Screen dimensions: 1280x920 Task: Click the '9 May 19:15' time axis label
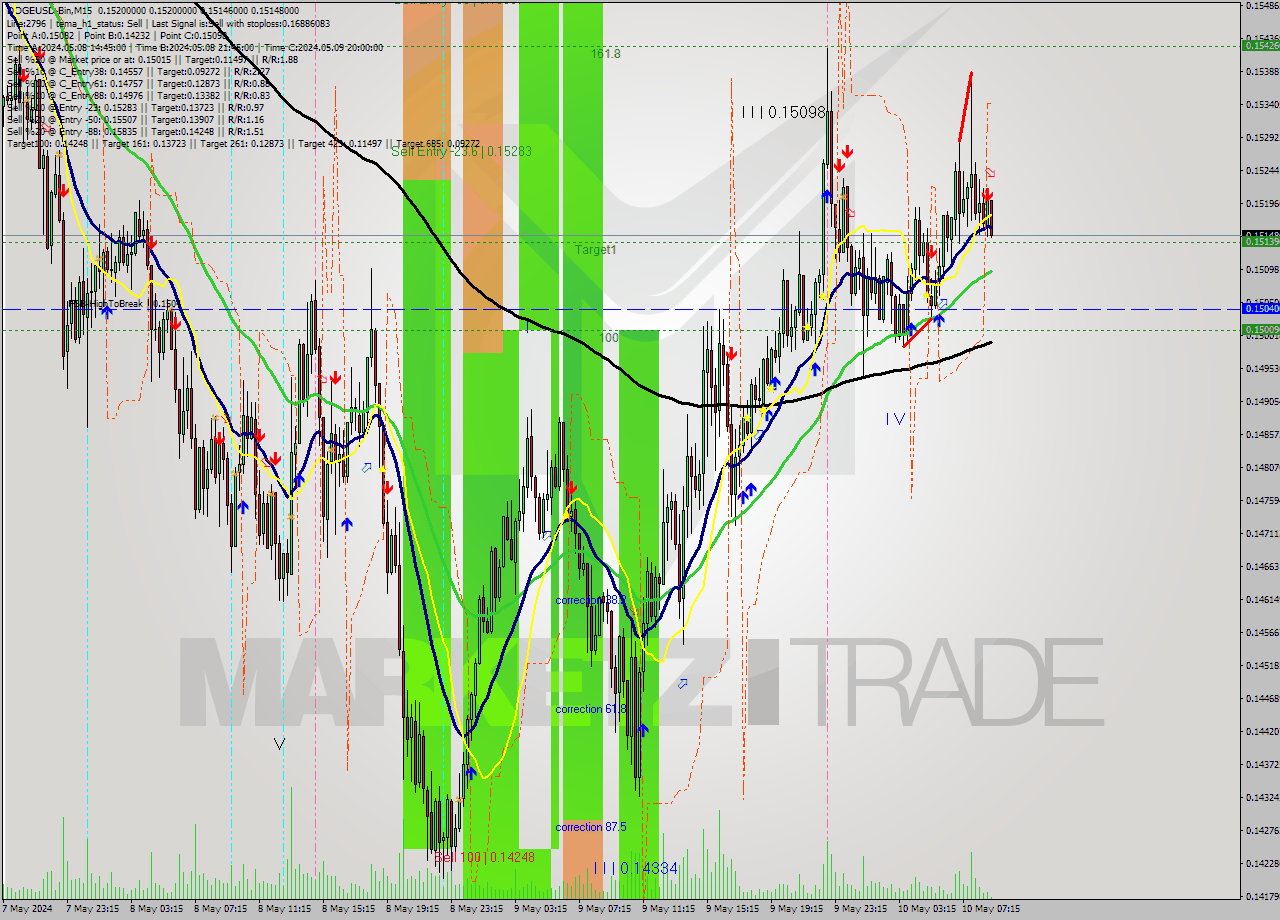point(796,909)
